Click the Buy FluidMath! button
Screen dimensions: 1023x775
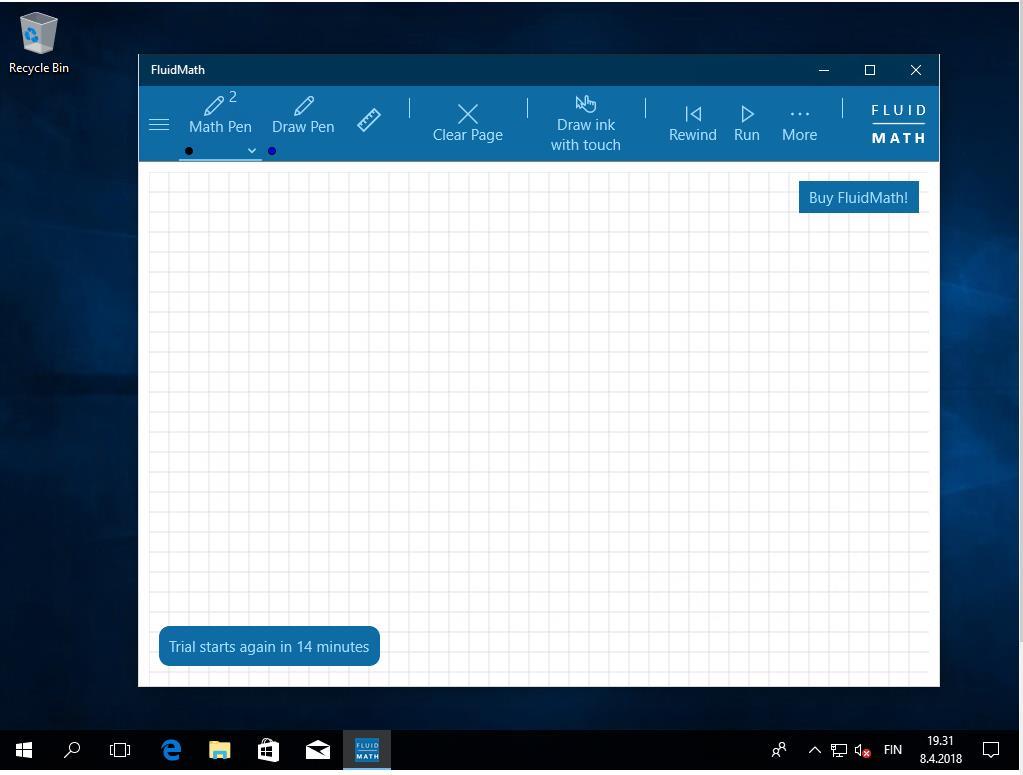coord(859,197)
